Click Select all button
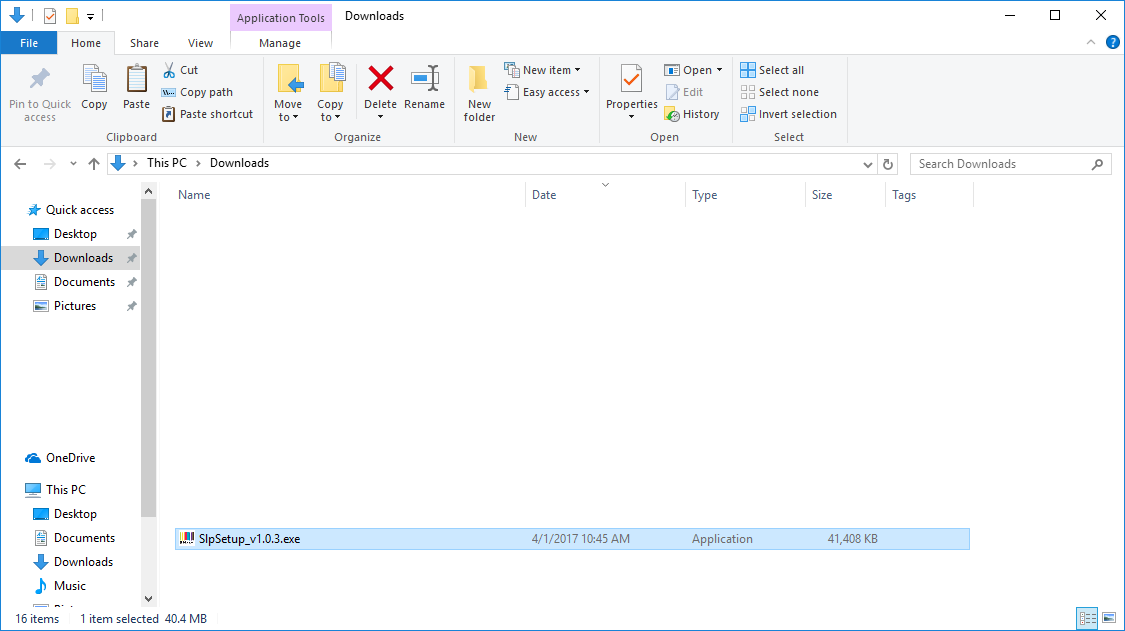The image size is (1125, 631). tap(772, 70)
